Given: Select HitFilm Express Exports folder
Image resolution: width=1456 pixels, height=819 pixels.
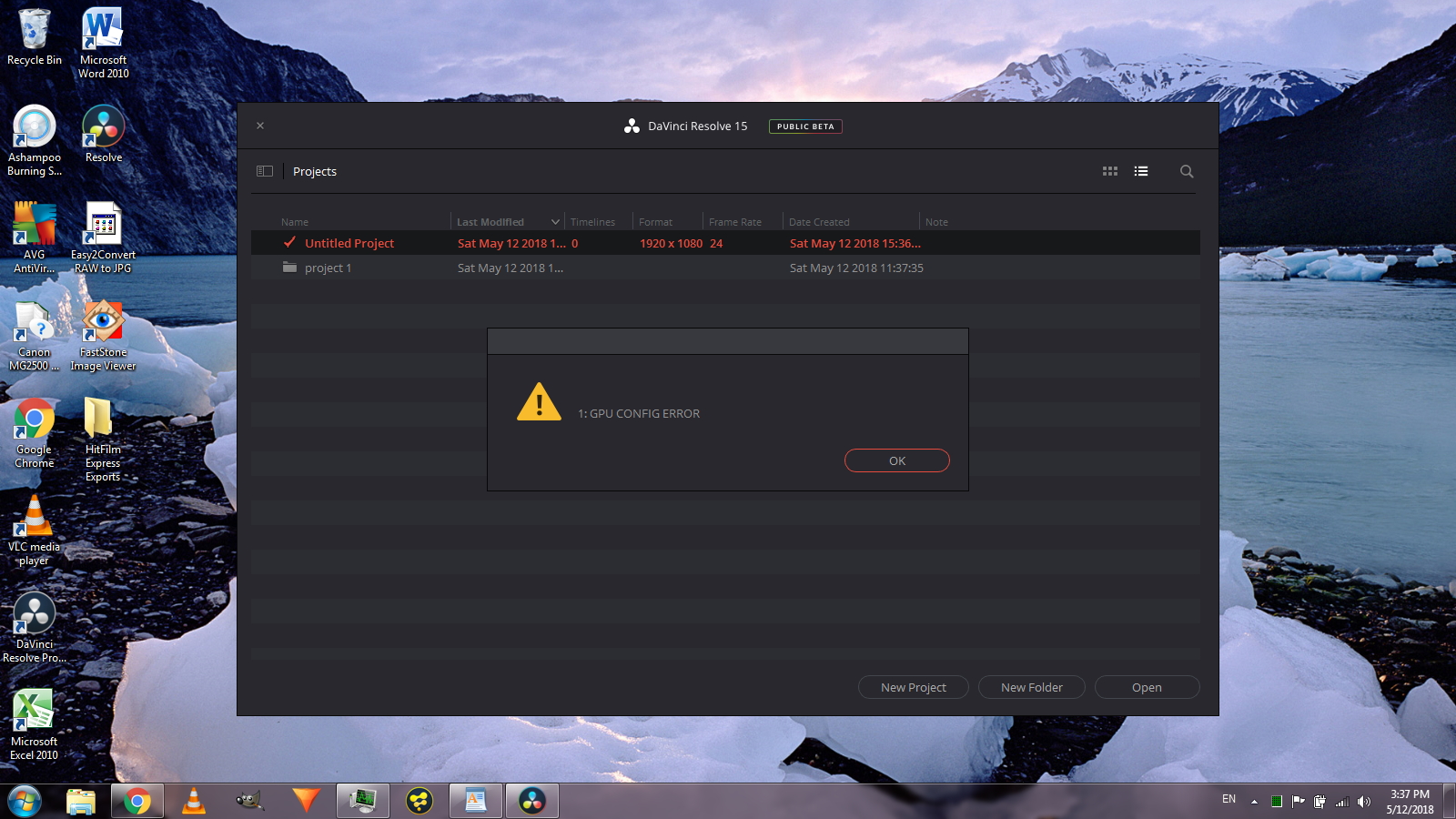Looking at the screenshot, I should point(103,439).
